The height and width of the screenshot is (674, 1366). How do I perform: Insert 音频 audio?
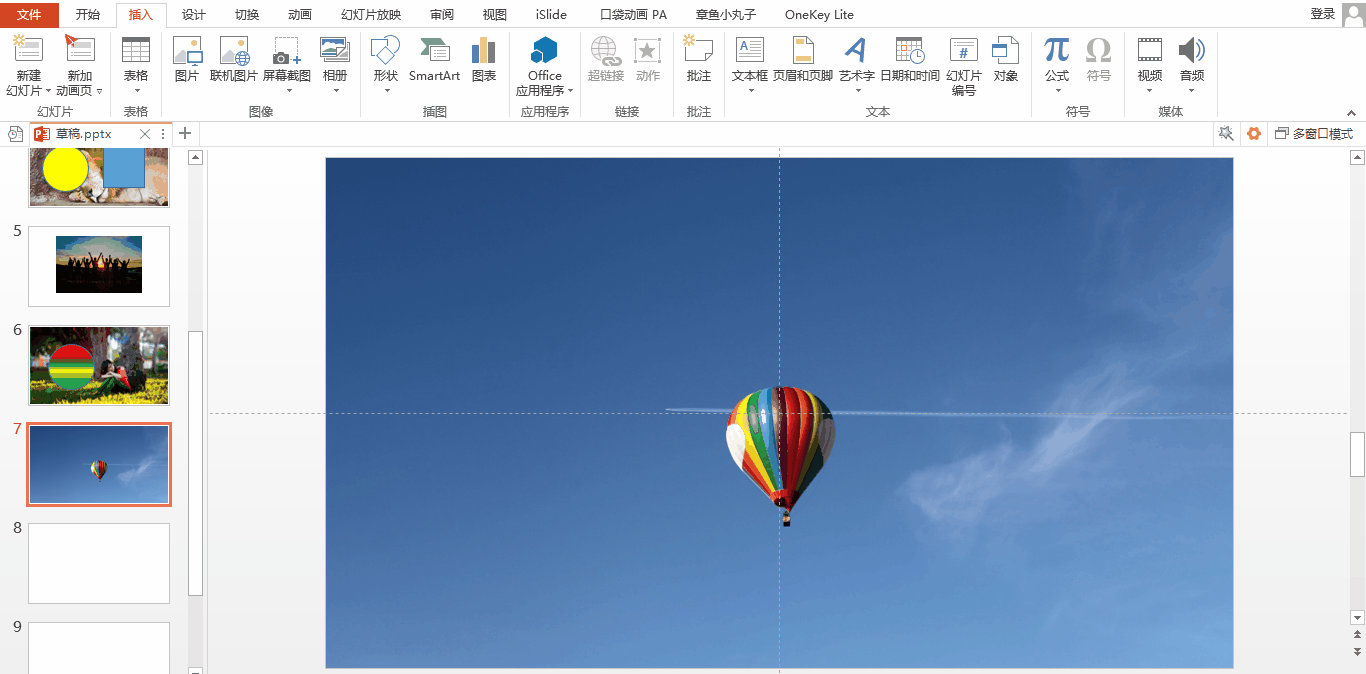click(x=1192, y=50)
